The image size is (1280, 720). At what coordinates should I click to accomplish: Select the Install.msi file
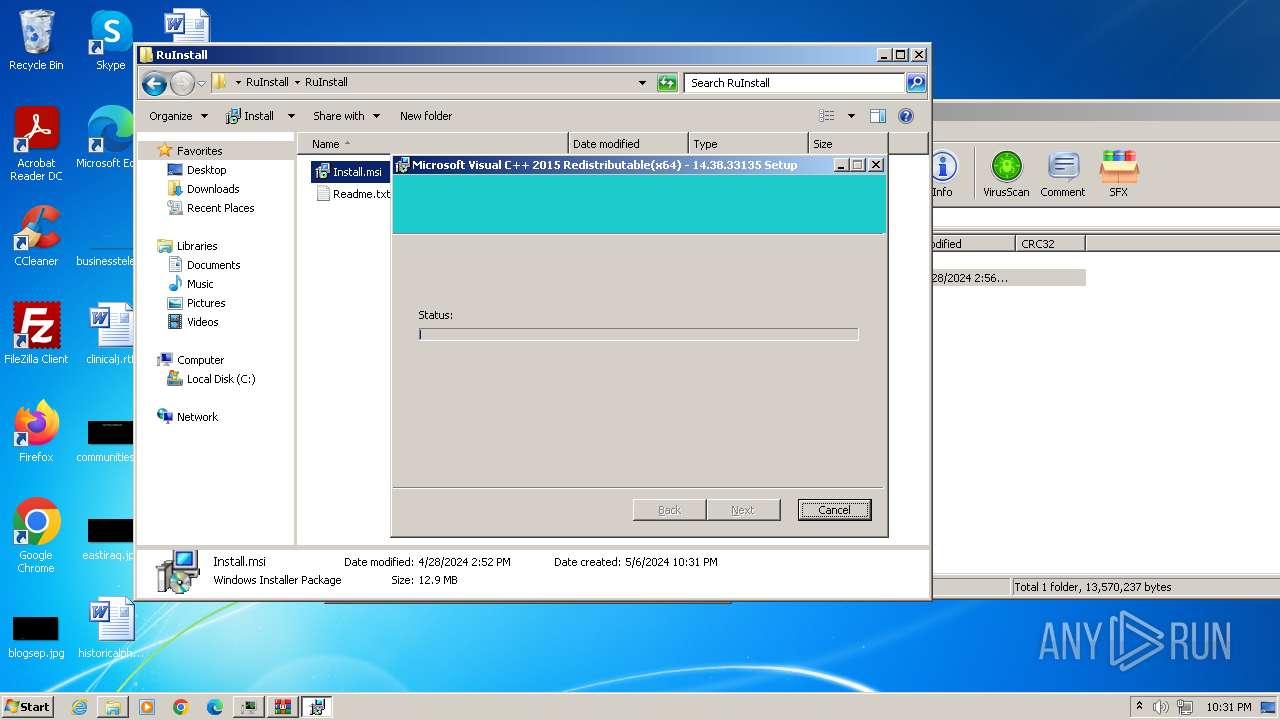[x=350, y=172]
